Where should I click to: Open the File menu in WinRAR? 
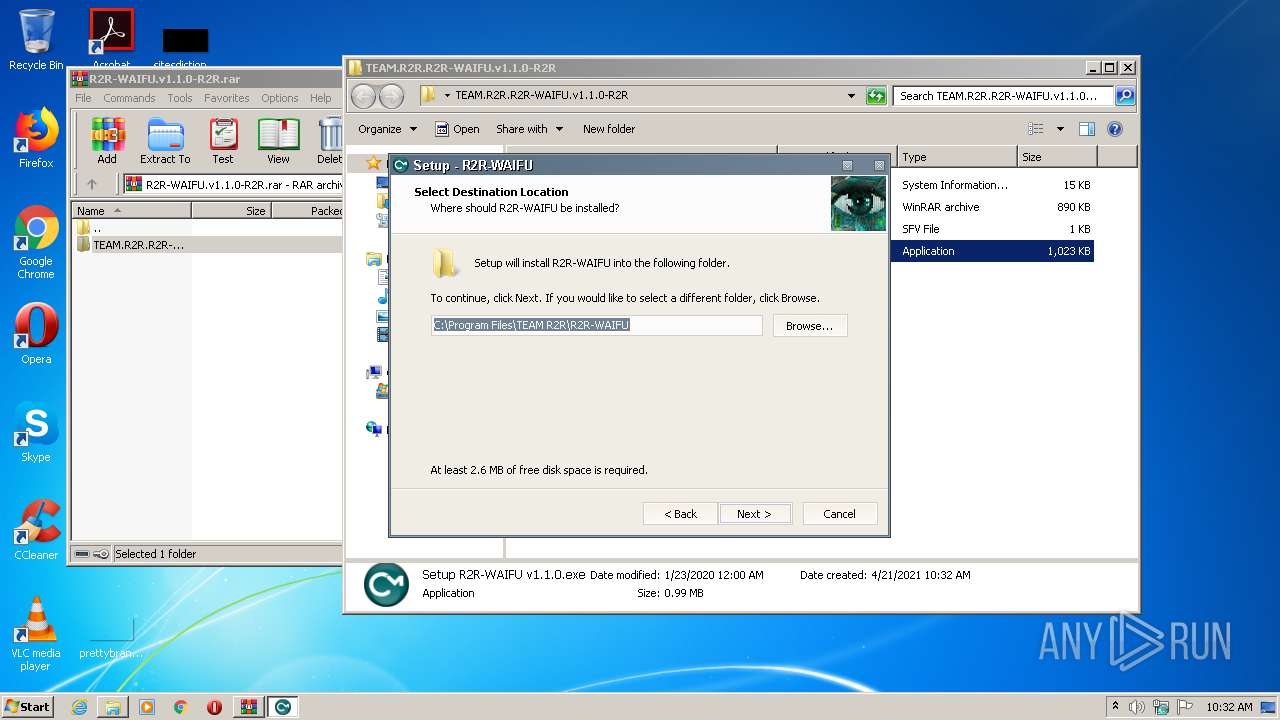coord(83,98)
